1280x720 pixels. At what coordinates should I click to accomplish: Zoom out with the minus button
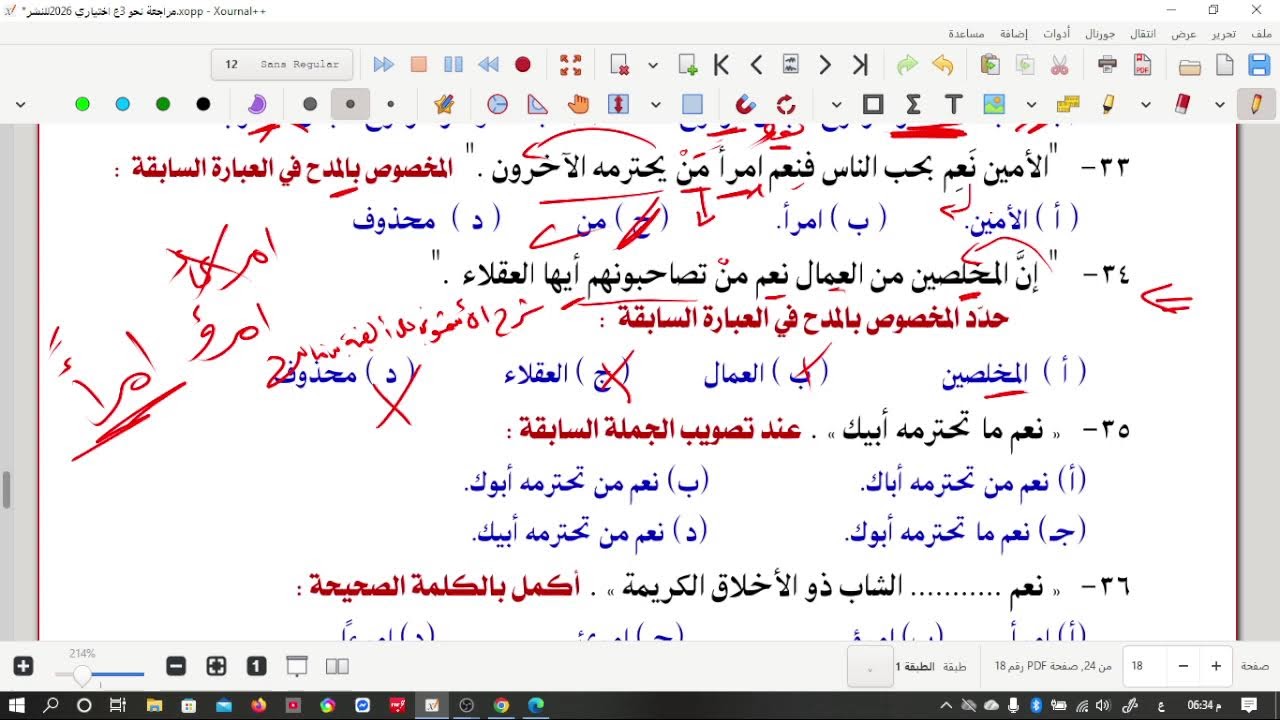click(x=176, y=666)
